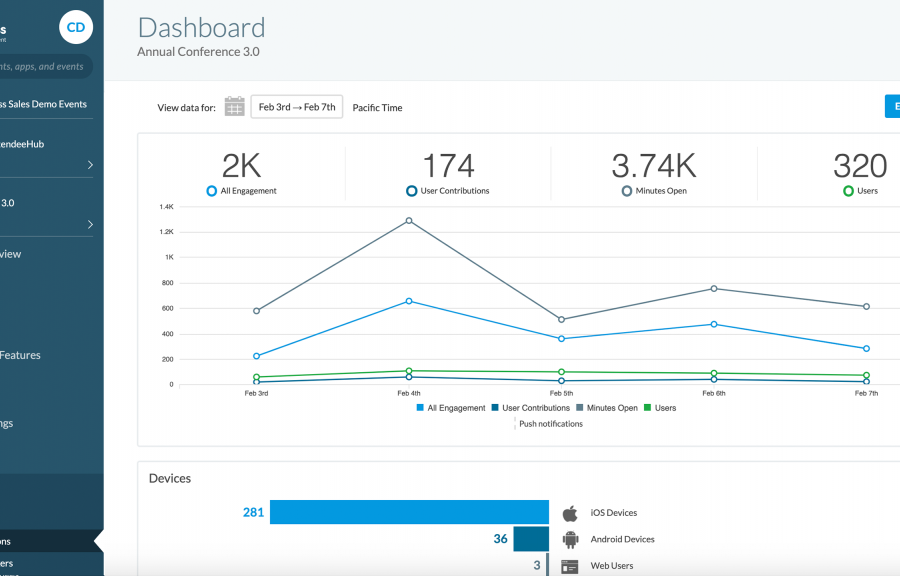The height and width of the screenshot is (576, 900).
Task: Click the CD user avatar
Action: point(76,27)
